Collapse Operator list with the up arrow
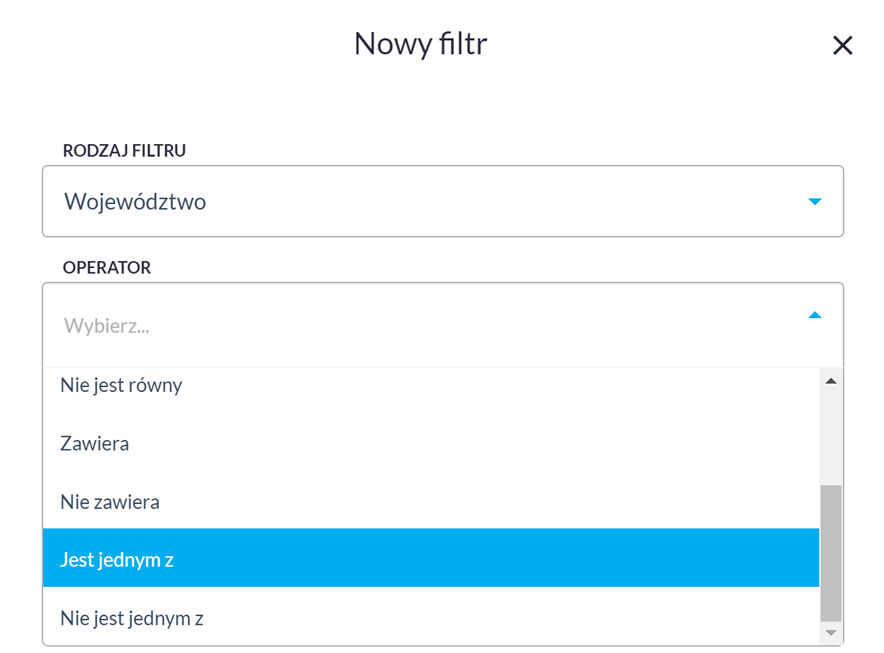884x653 pixels. click(x=815, y=315)
